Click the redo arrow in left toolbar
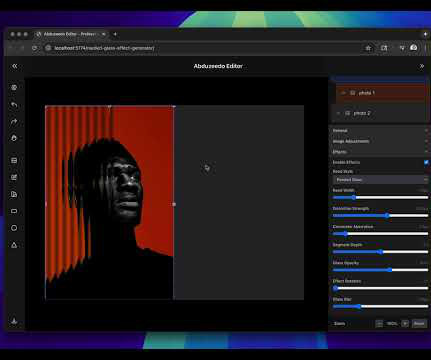Viewport: 431px width, 360px height. point(14,122)
